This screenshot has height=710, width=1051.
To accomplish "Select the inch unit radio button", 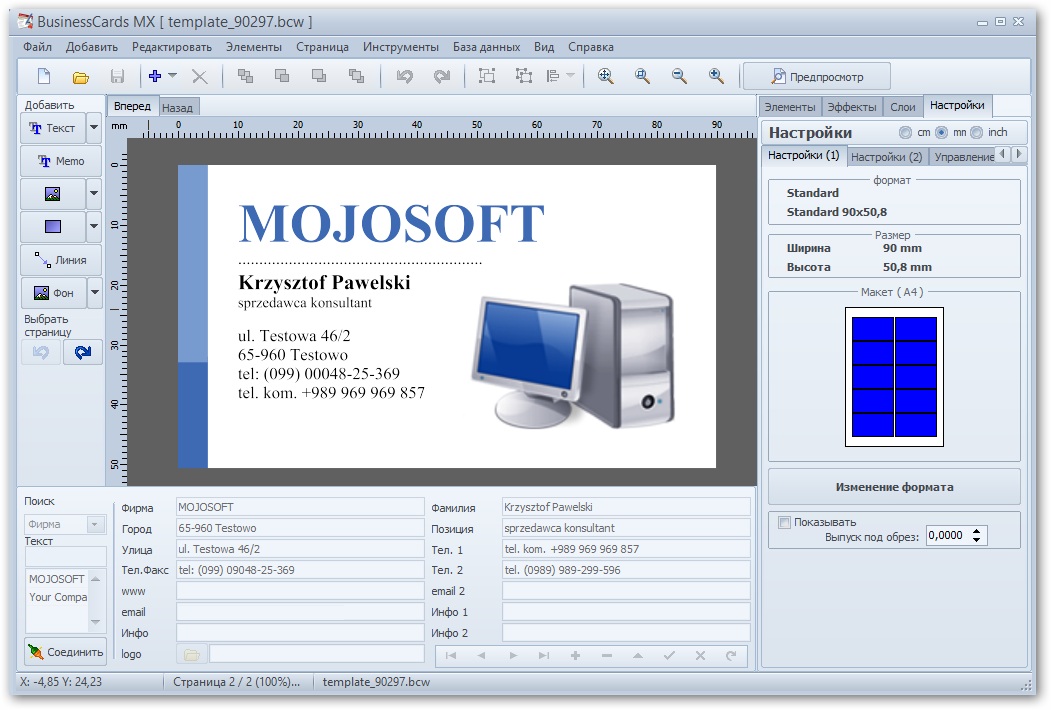I will (x=976, y=132).
